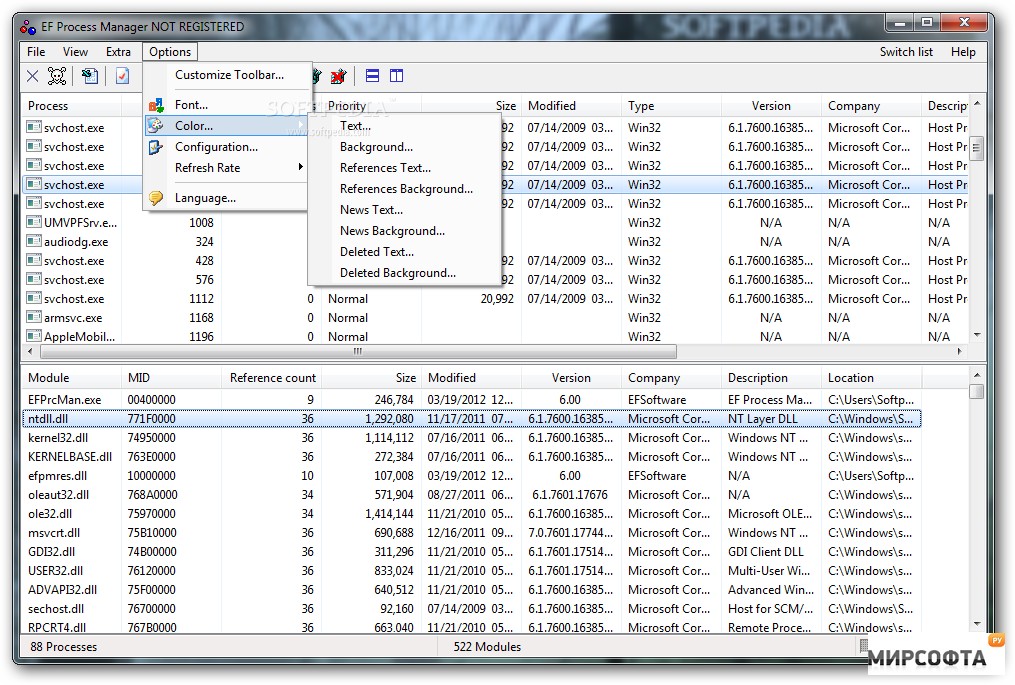Select the horizontal split layout icon
The height and width of the screenshot is (685, 1015).
coord(372,76)
